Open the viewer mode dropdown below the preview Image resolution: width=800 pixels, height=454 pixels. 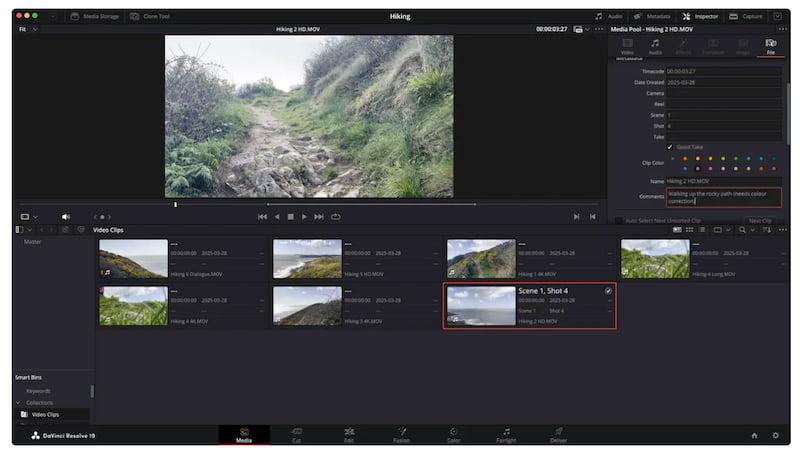click(x=29, y=217)
